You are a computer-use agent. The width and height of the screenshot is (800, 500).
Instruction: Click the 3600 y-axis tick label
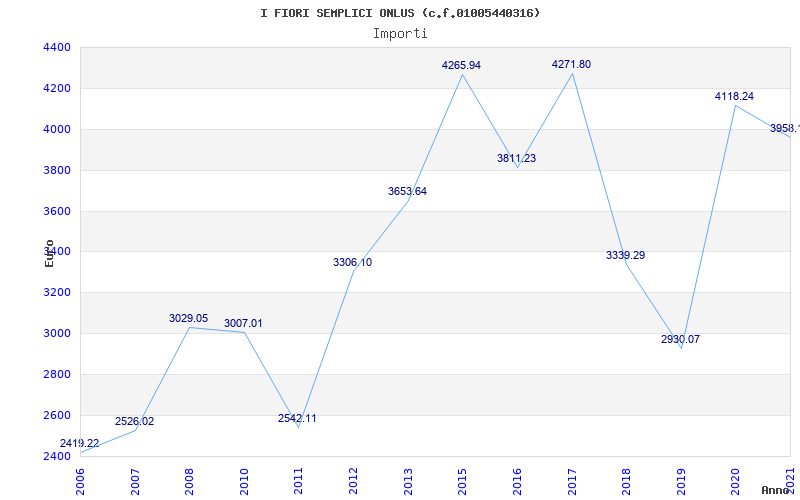pos(55,211)
